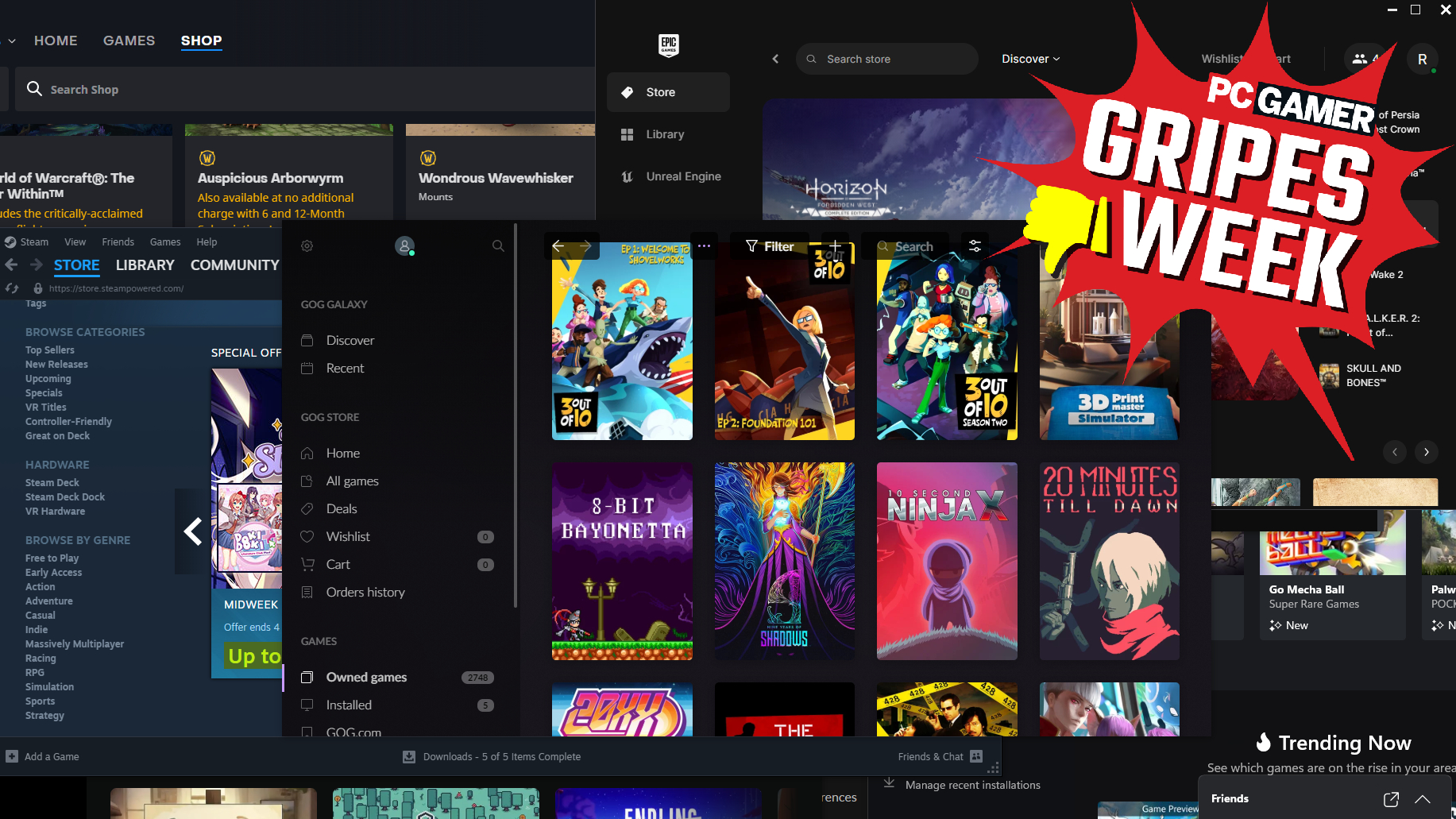Focus the GOG Galaxy library Search field
Image resolution: width=1456 pixels, height=819 pixels.
point(906,246)
